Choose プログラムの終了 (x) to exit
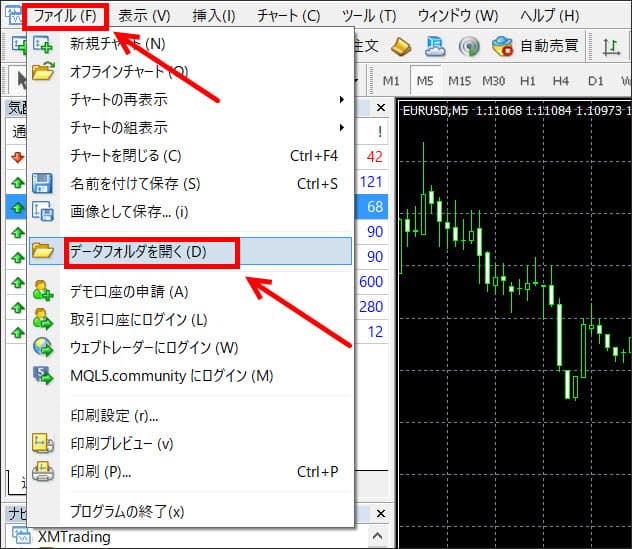Screen dimensions: 632x549 [127, 511]
